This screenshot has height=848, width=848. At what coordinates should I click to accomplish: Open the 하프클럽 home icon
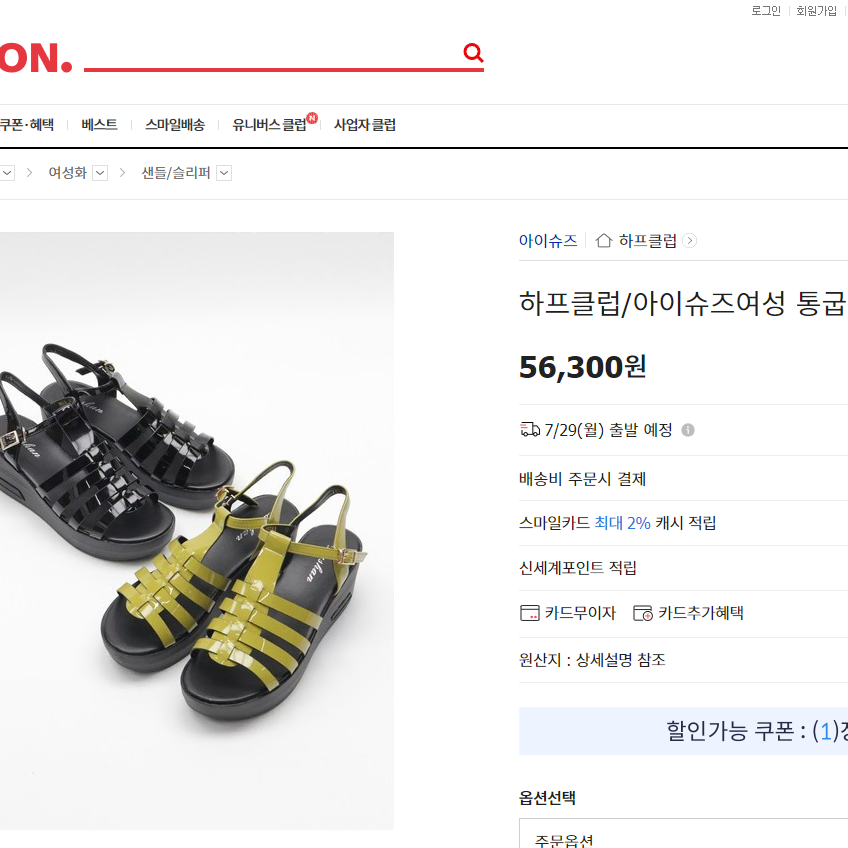click(x=604, y=240)
